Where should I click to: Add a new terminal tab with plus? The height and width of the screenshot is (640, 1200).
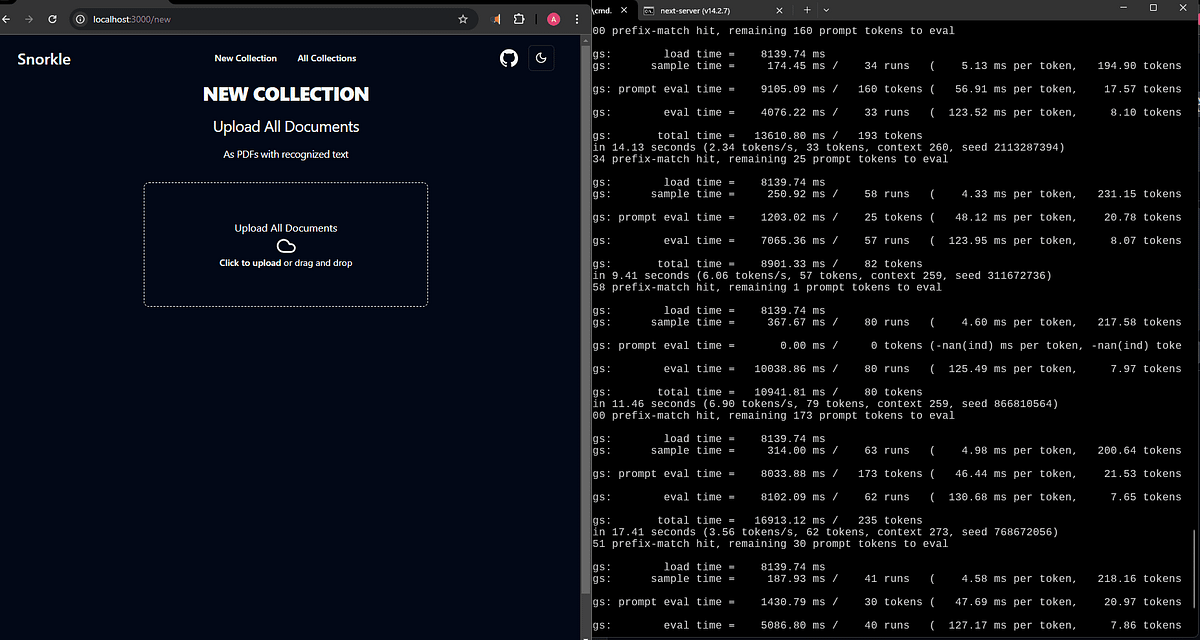pyautogui.click(x=807, y=9)
